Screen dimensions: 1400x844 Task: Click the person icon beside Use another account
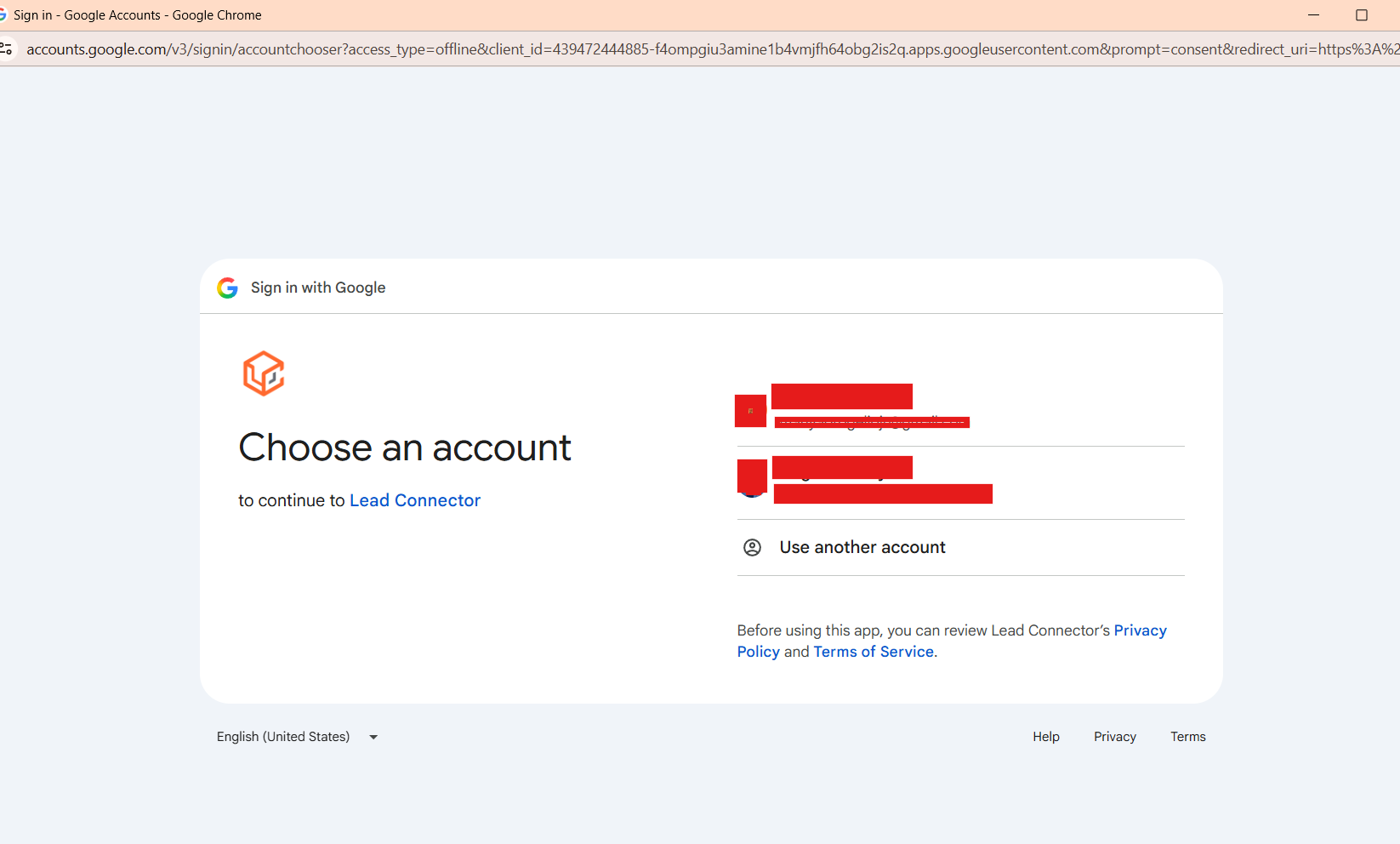(x=752, y=547)
